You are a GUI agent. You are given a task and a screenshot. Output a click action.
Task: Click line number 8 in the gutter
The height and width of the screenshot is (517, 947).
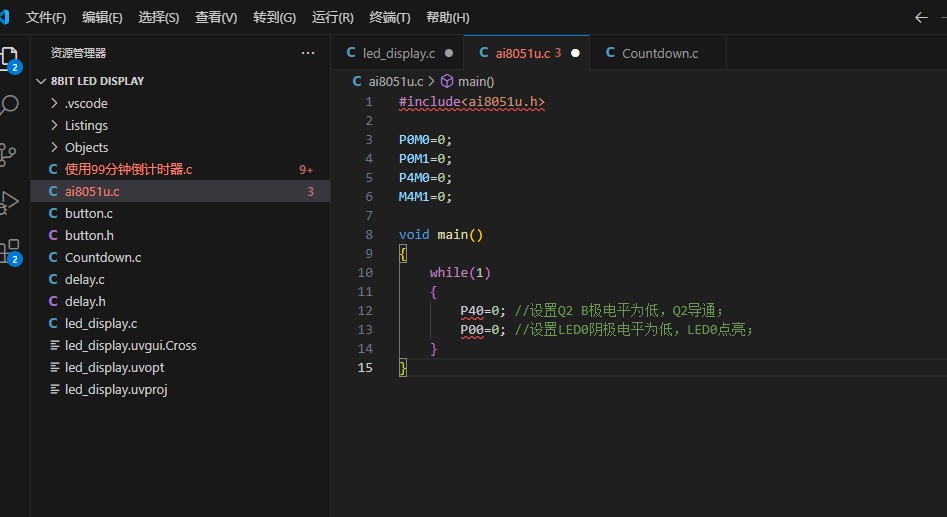[368, 234]
